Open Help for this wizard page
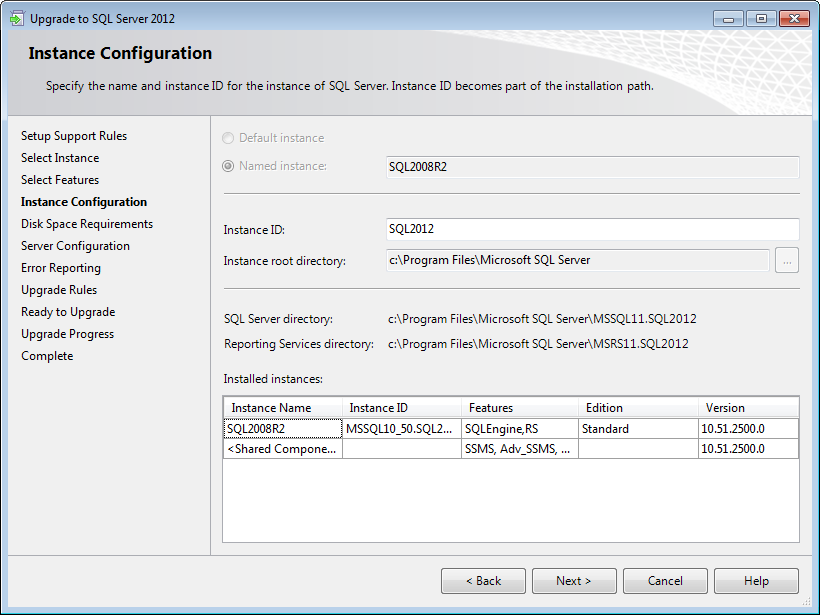Screen dimensions: 820x615 756,581
